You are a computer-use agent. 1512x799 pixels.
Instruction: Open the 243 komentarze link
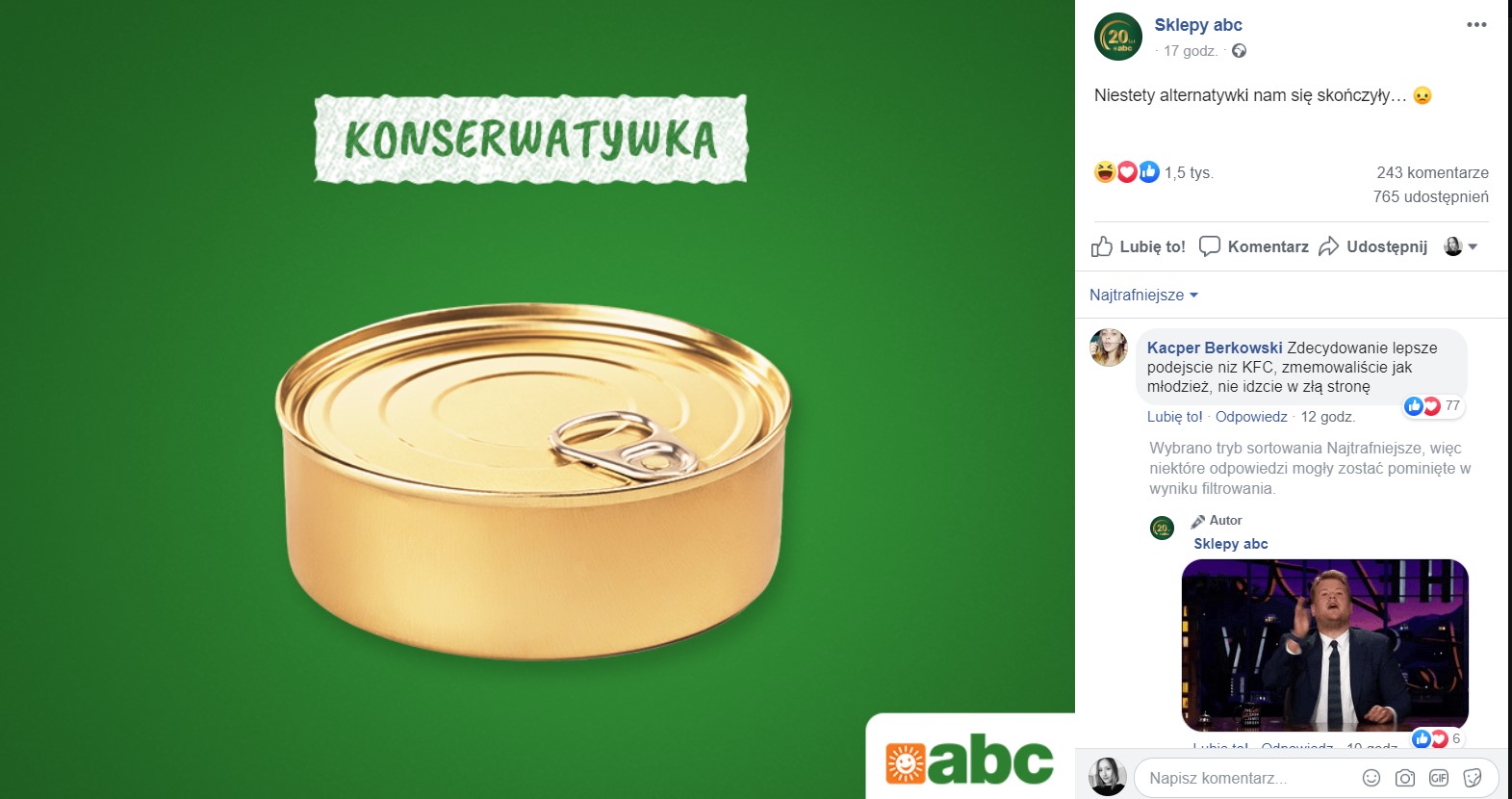tap(1432, 172)
